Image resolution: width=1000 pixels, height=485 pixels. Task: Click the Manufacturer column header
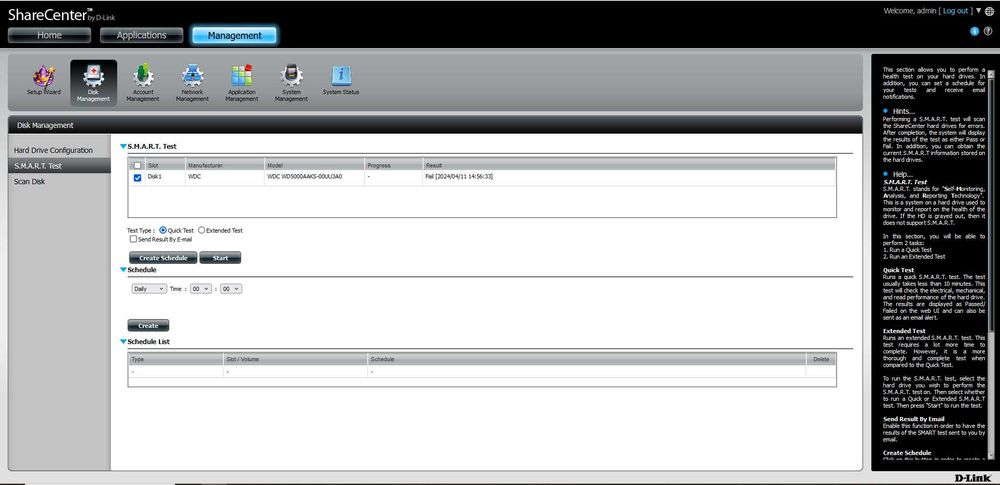coord(224,165)
